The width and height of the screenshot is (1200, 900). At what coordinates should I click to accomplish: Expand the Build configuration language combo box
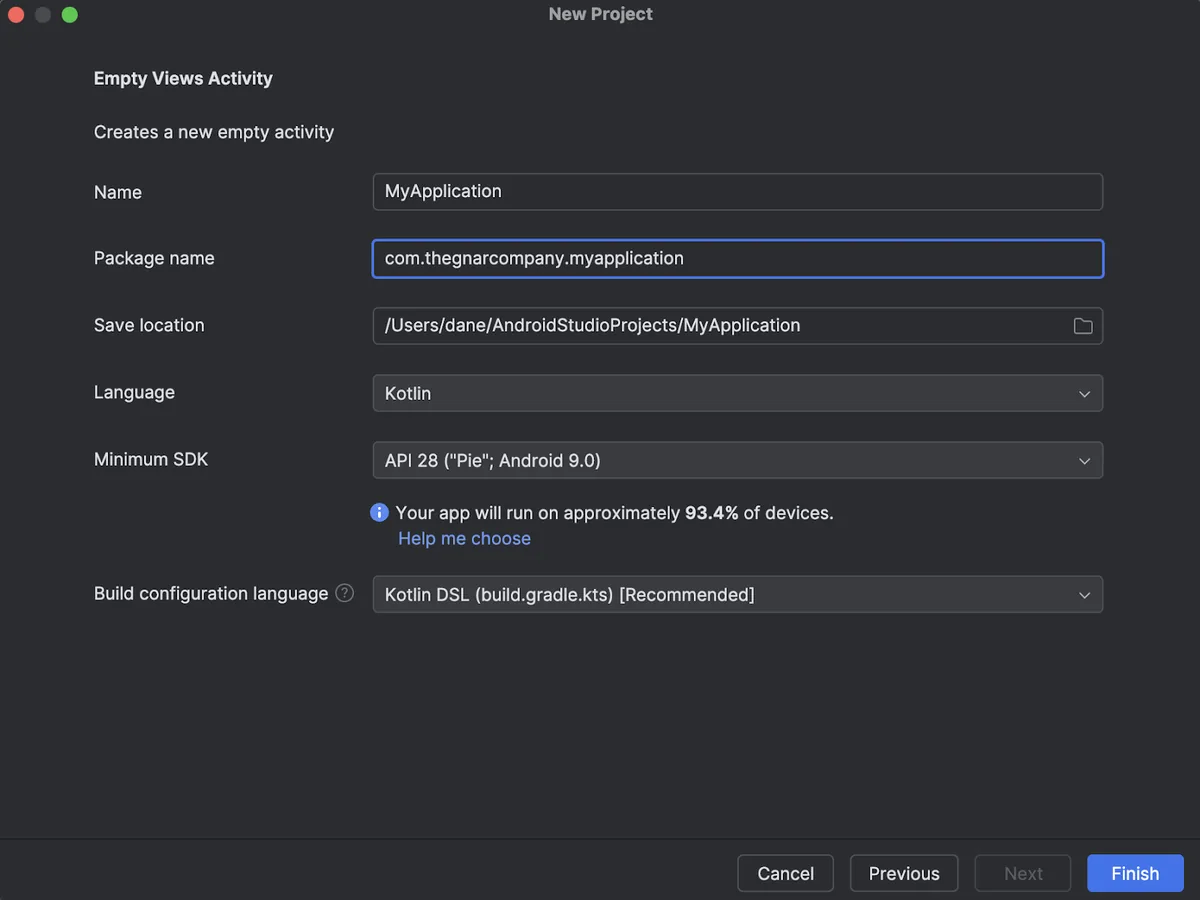738,594
